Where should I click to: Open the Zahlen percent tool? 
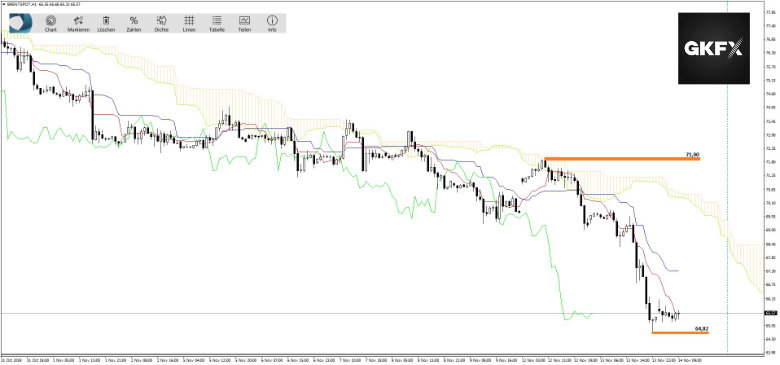tap(134, 23)
